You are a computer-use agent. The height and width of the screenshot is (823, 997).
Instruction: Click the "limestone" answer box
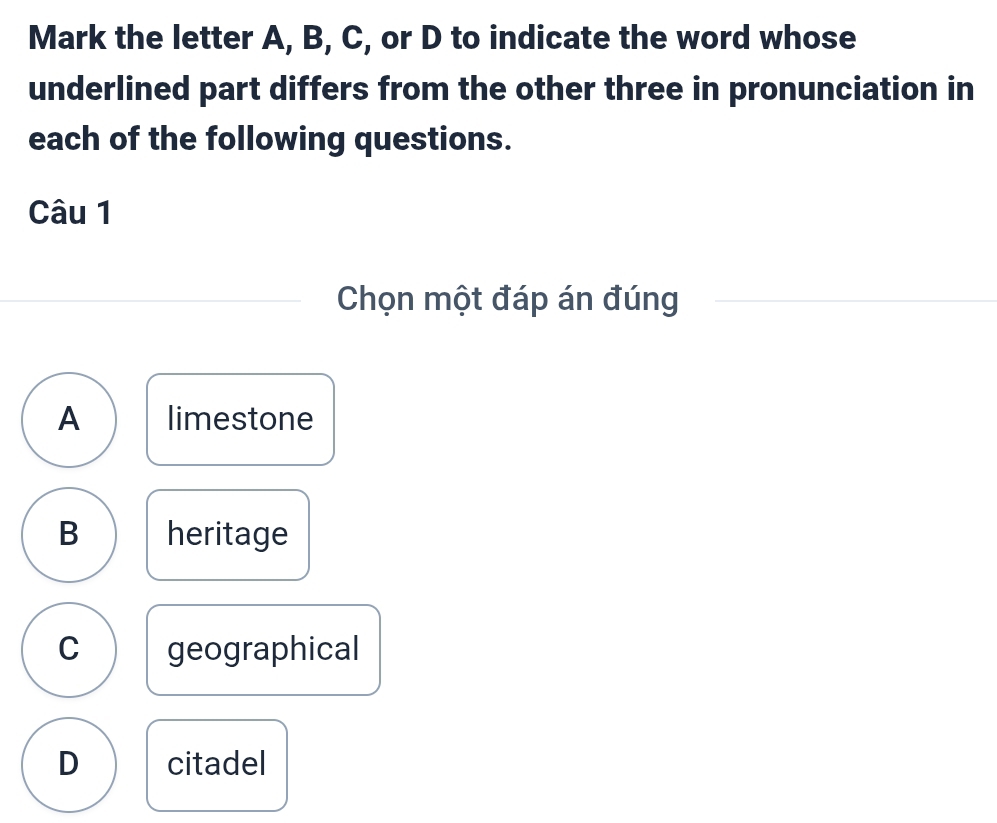240,419
